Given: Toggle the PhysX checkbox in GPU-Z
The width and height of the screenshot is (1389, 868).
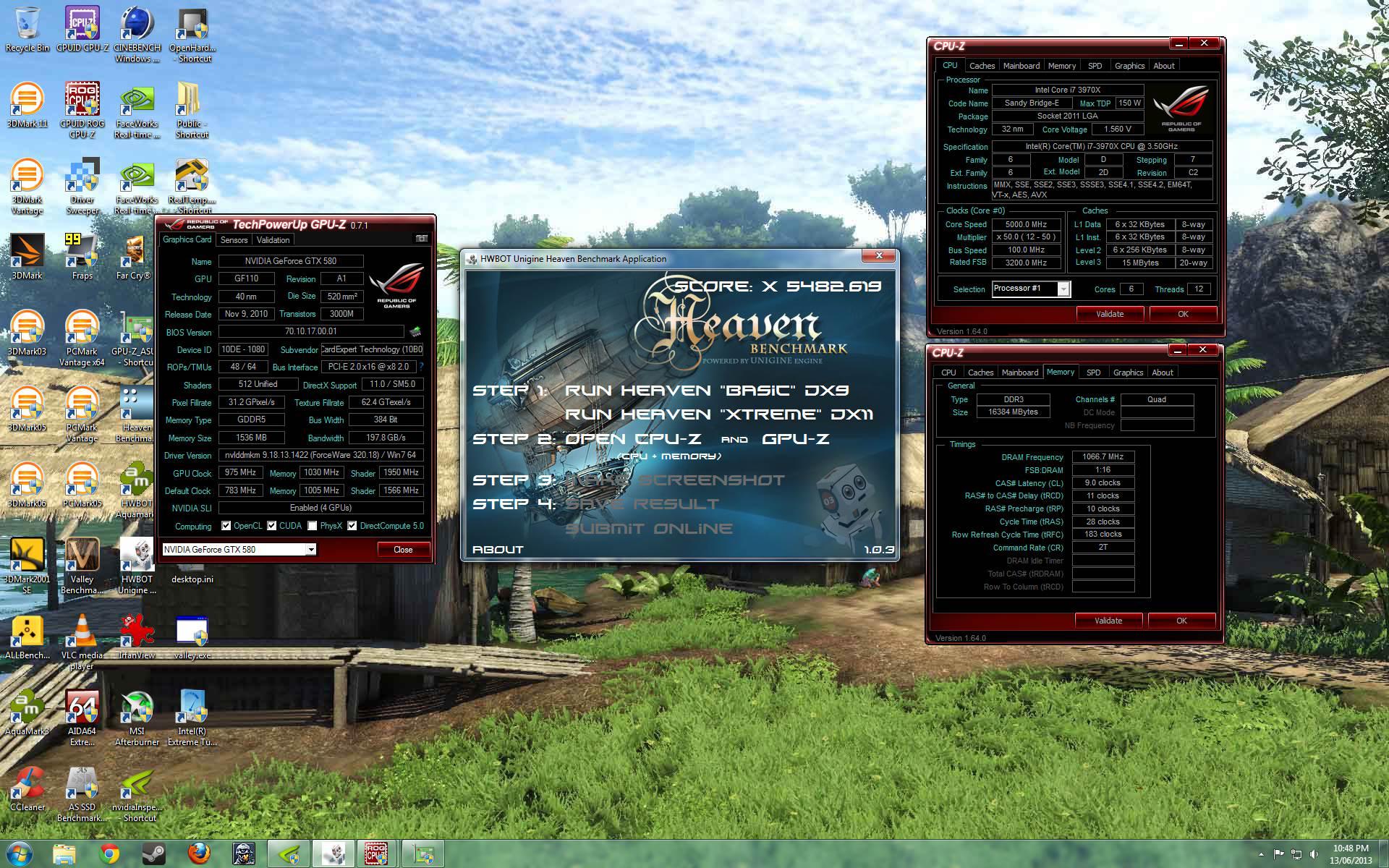Looking at the screenshot, I should point(313,526).
